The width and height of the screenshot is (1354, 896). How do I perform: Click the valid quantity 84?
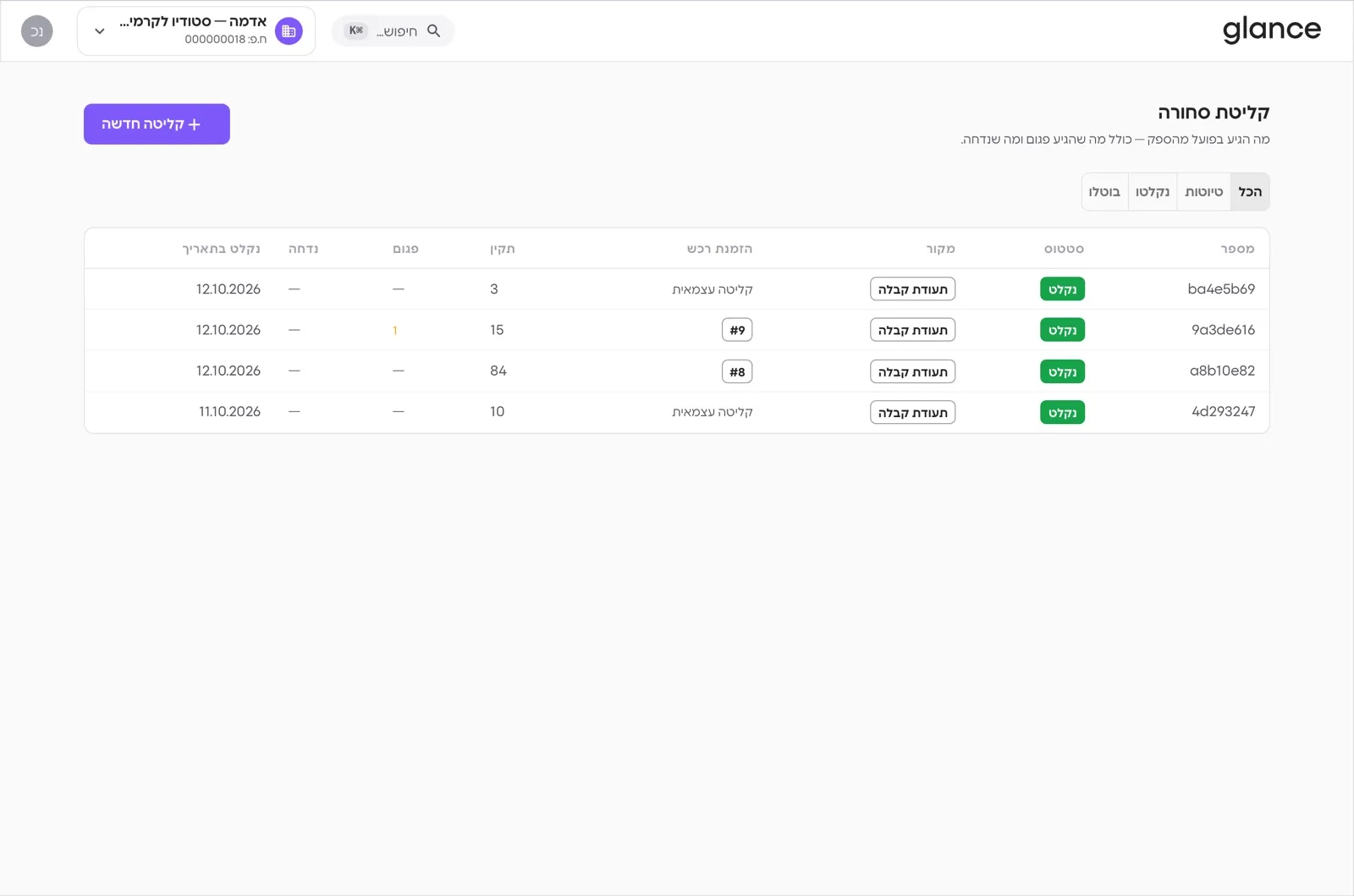[x=498, y=371]
